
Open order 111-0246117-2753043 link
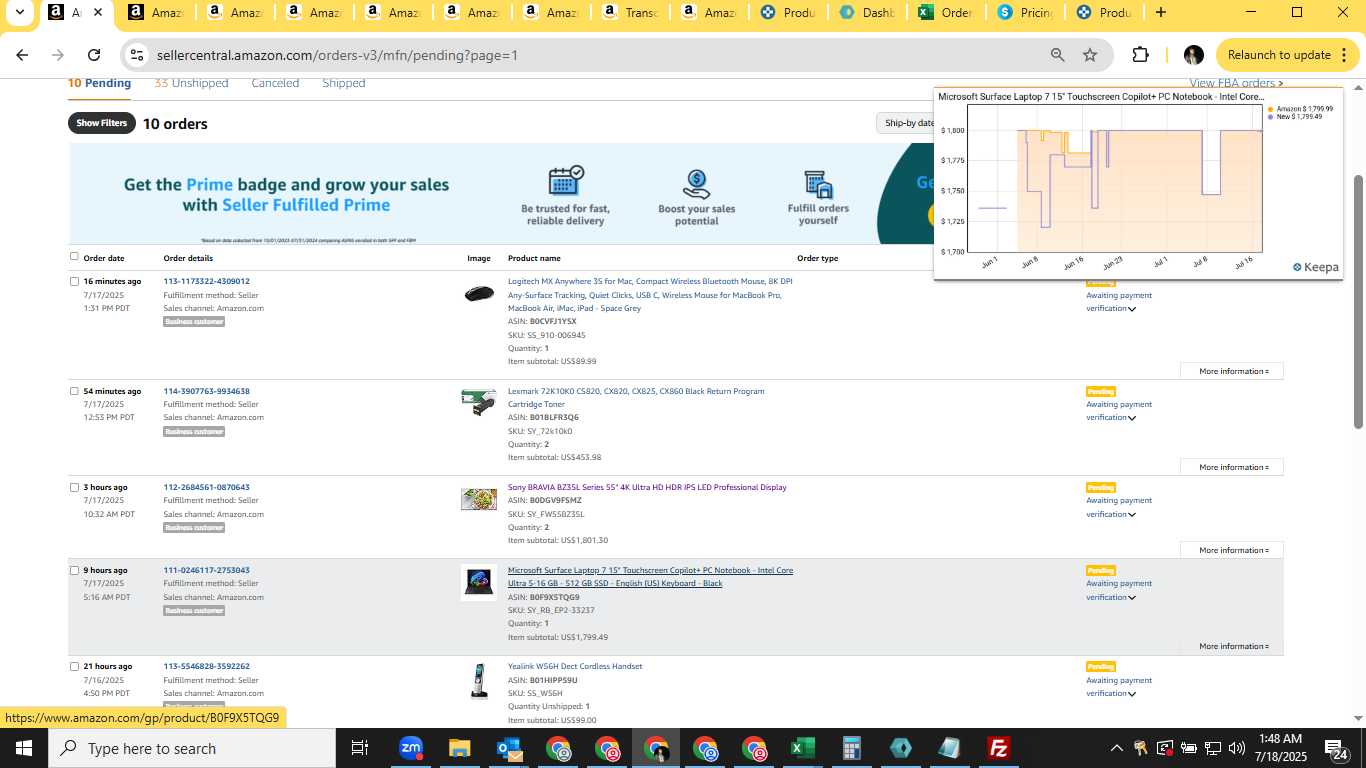coord(206,570)
